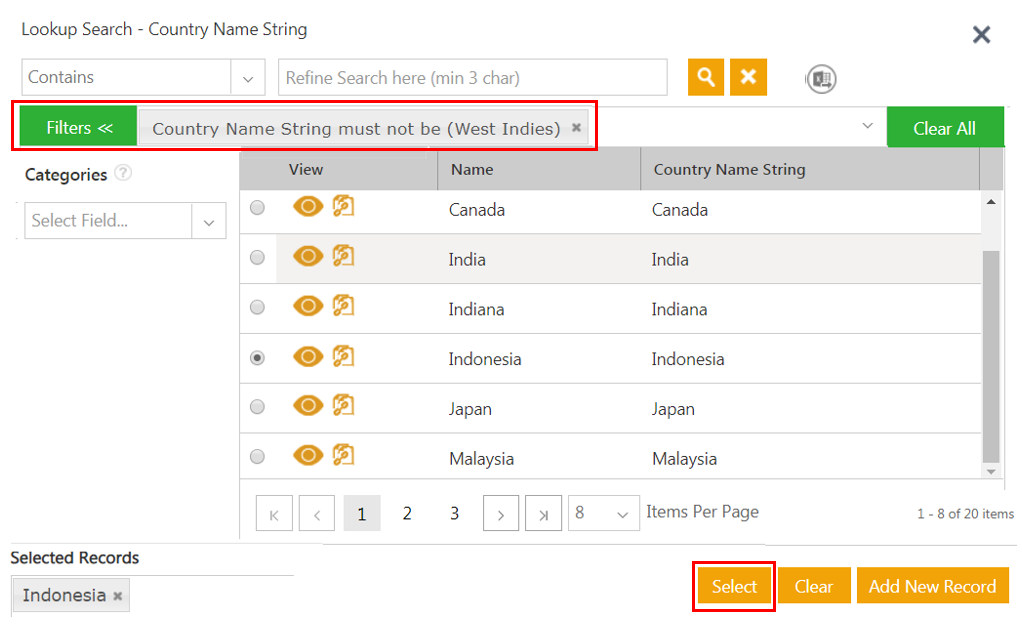Click the orange X clear search icon
This screenshot has width=1022, height=628.
[748, 77]
